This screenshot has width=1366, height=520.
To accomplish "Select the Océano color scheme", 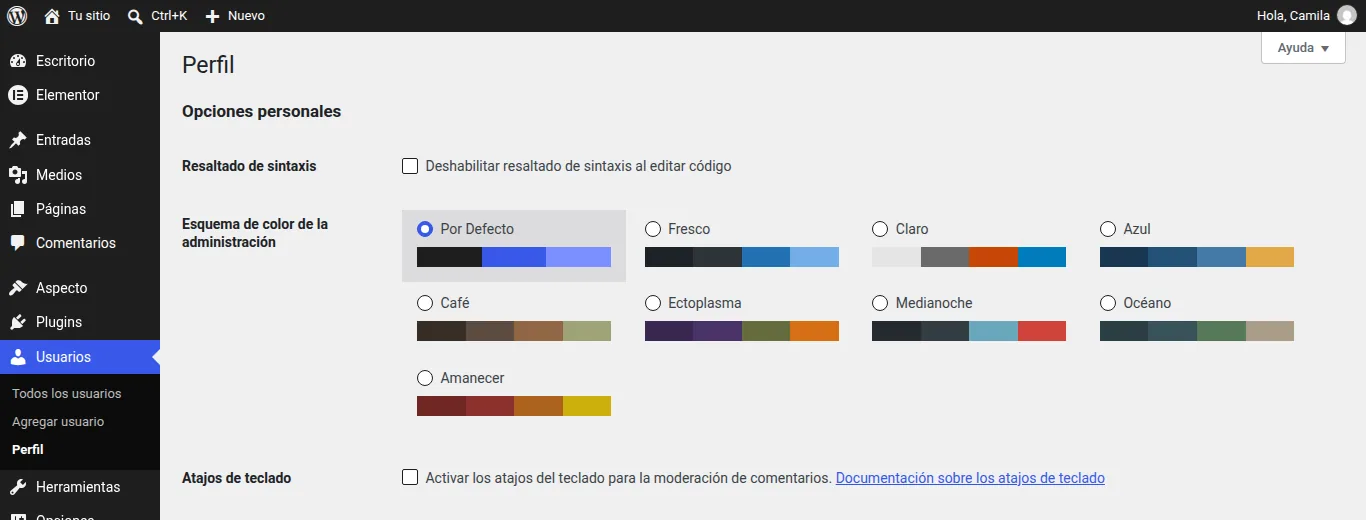I will click(1108, 303).
